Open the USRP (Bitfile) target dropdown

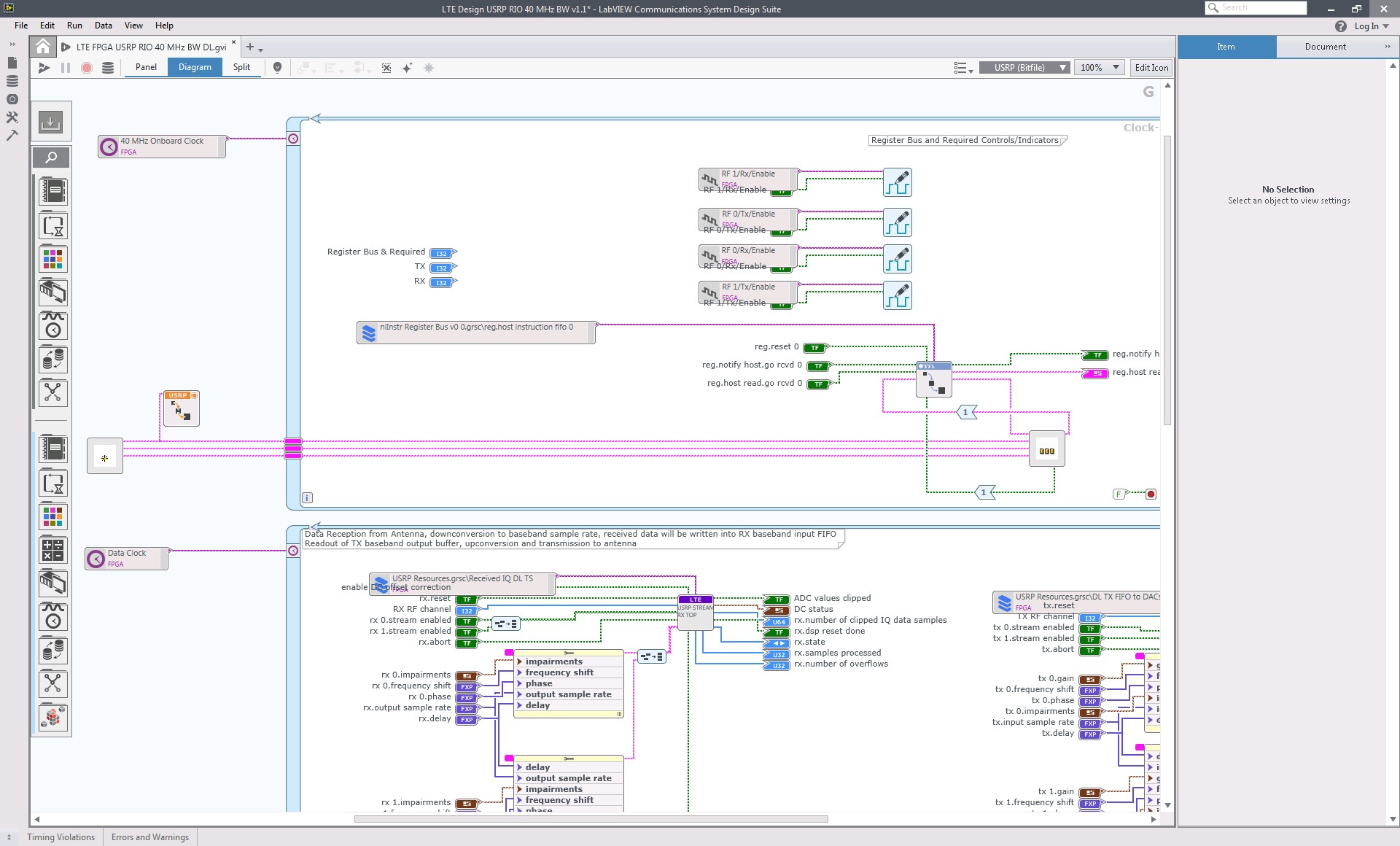point(1025,68)
